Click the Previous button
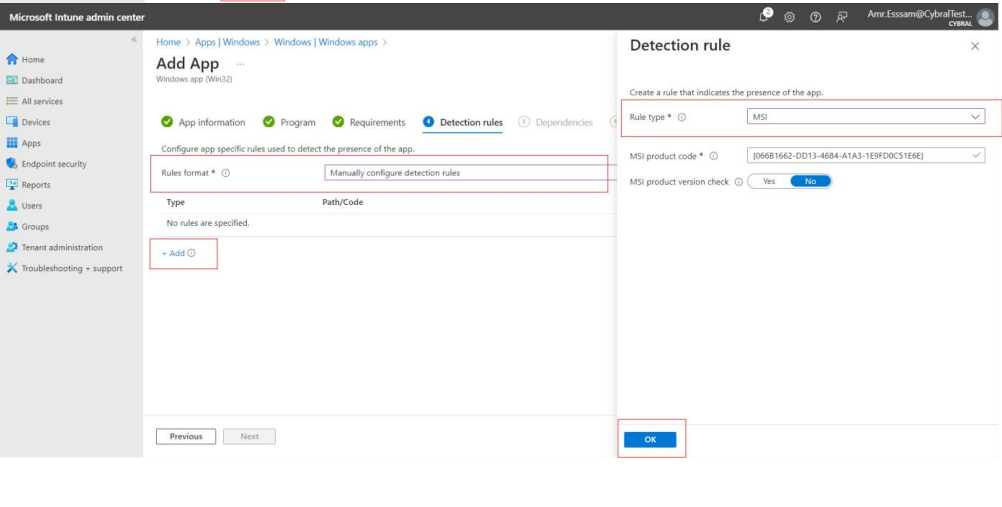Screen dimensions: 1002x507 pyautogui.click(x=186, y=437)
